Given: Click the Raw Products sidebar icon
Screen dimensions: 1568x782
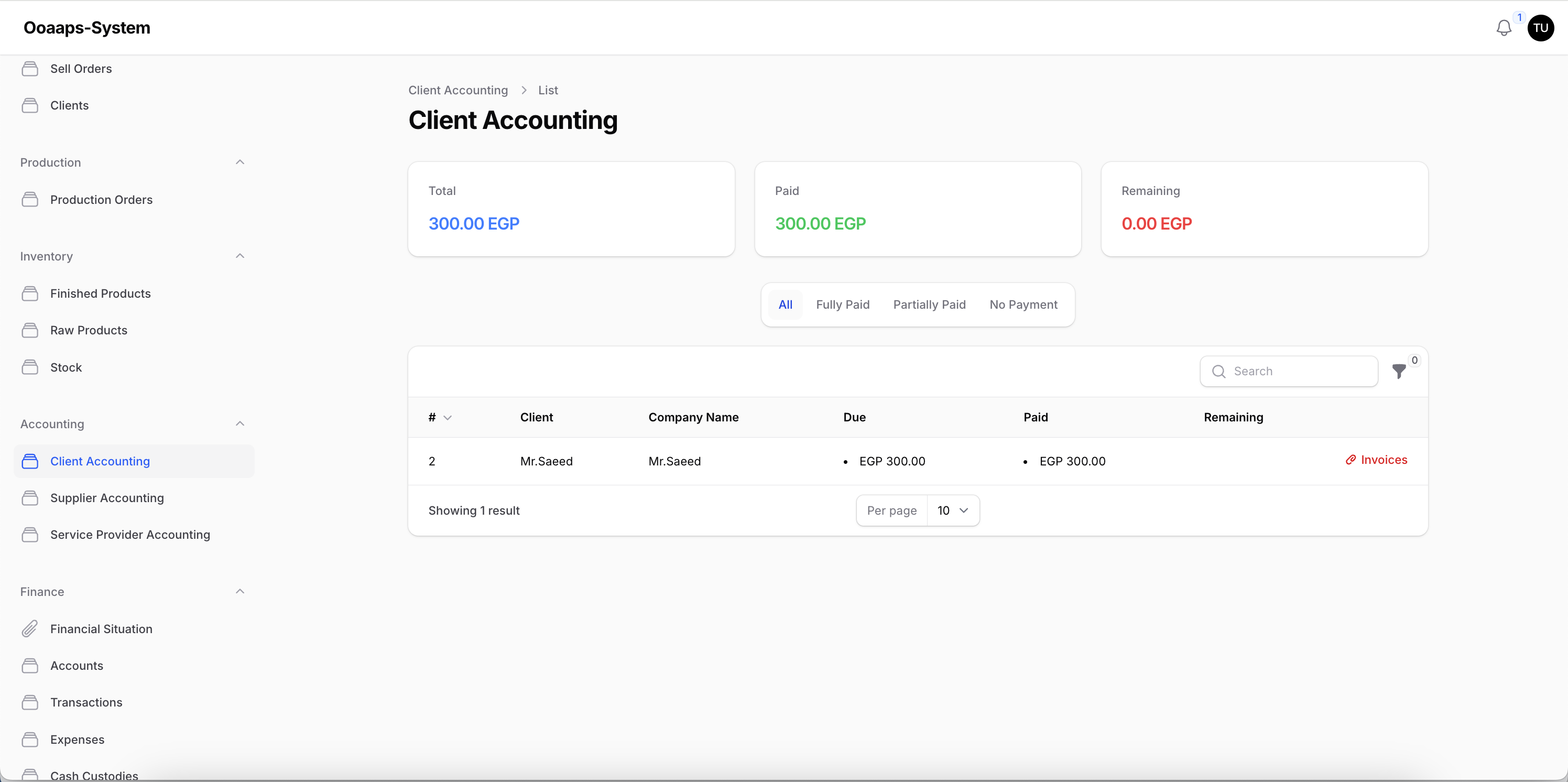Looking at the screenshot, I should pyautogui.click(x=30, y=330).
